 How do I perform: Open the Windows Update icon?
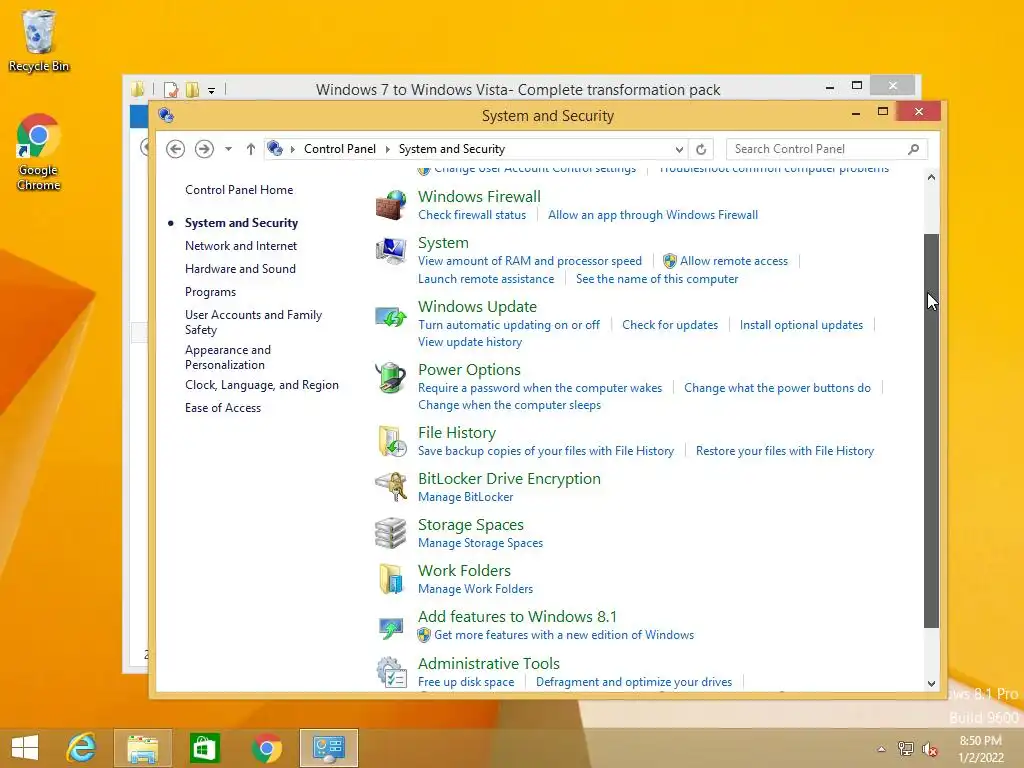point(391,317)
